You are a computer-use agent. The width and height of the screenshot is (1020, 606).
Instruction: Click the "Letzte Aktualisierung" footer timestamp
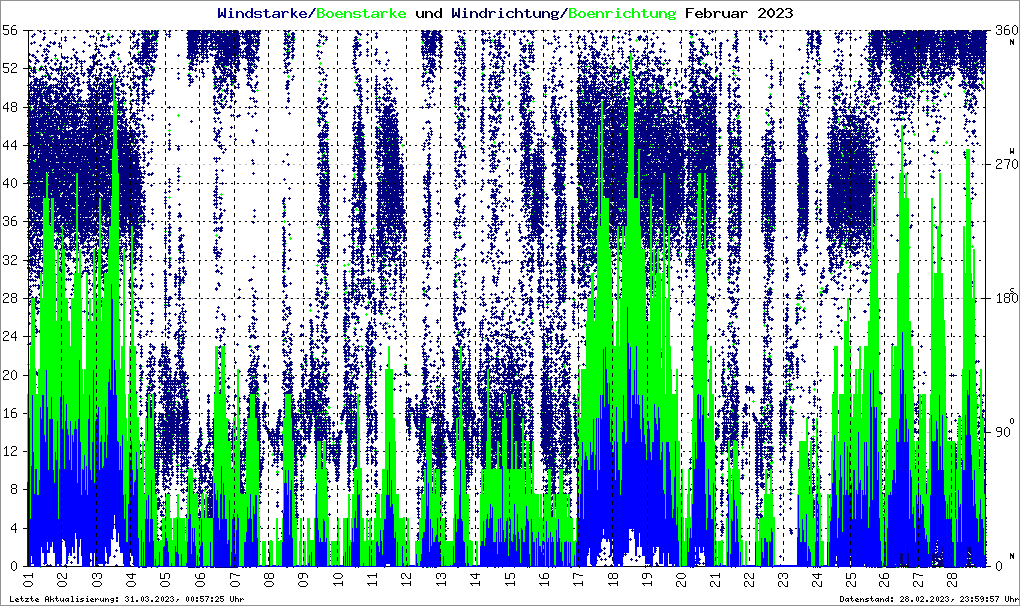[126, 598]
